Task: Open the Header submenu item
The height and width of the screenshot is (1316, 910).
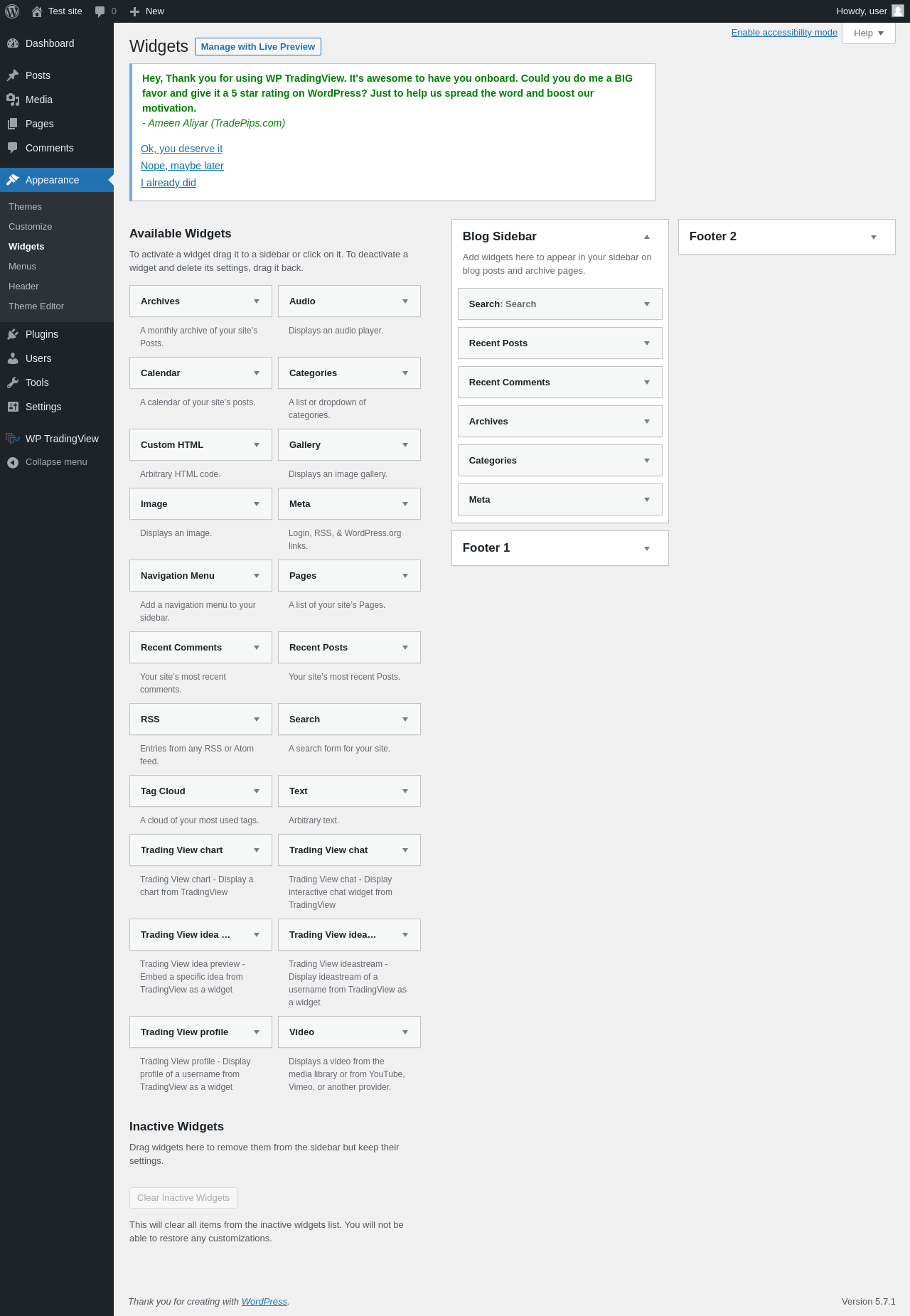Action: [23, 287]
